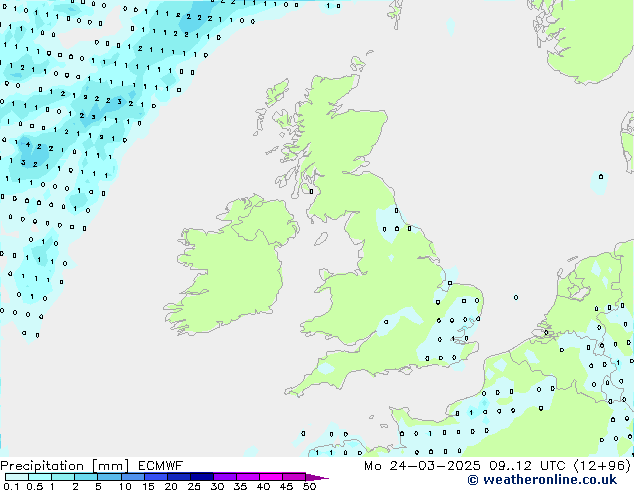
Task: Click the "35" legend scale label
Action: [241, 486]
